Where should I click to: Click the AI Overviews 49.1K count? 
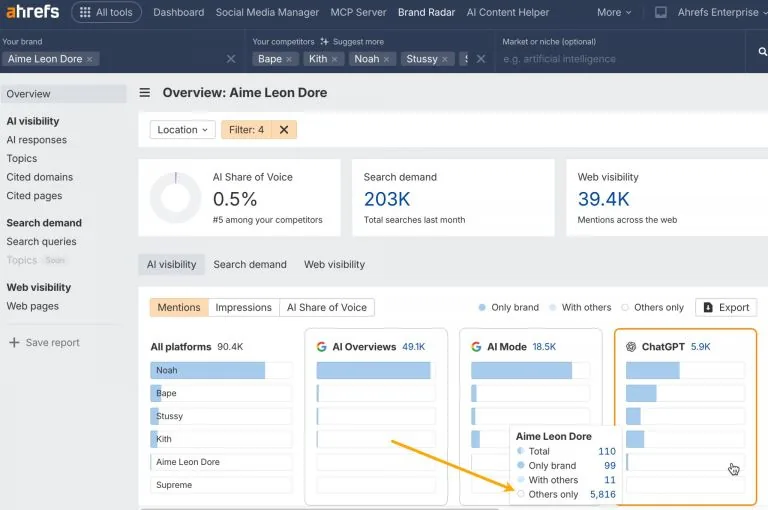[x=413, y=347]
